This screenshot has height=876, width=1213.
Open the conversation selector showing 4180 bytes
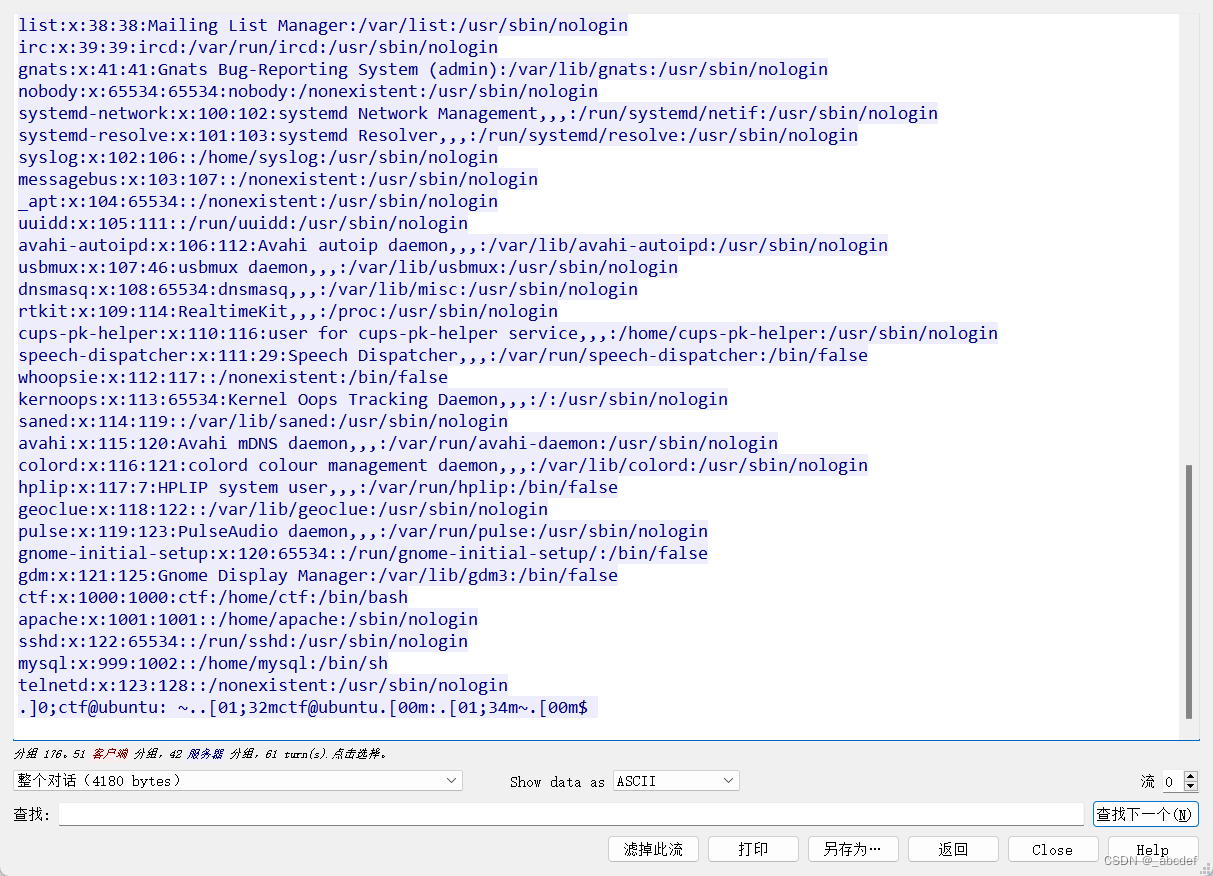coord(238,780)
